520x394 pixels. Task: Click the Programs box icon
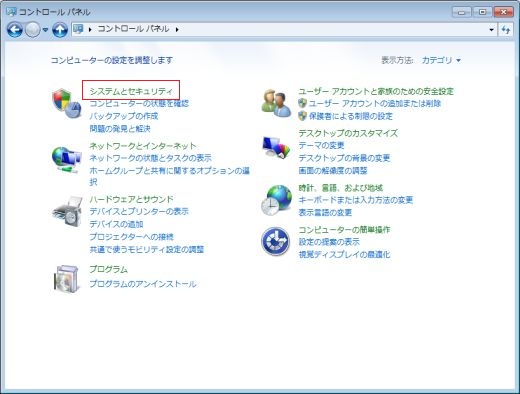(x=67, y=279)
